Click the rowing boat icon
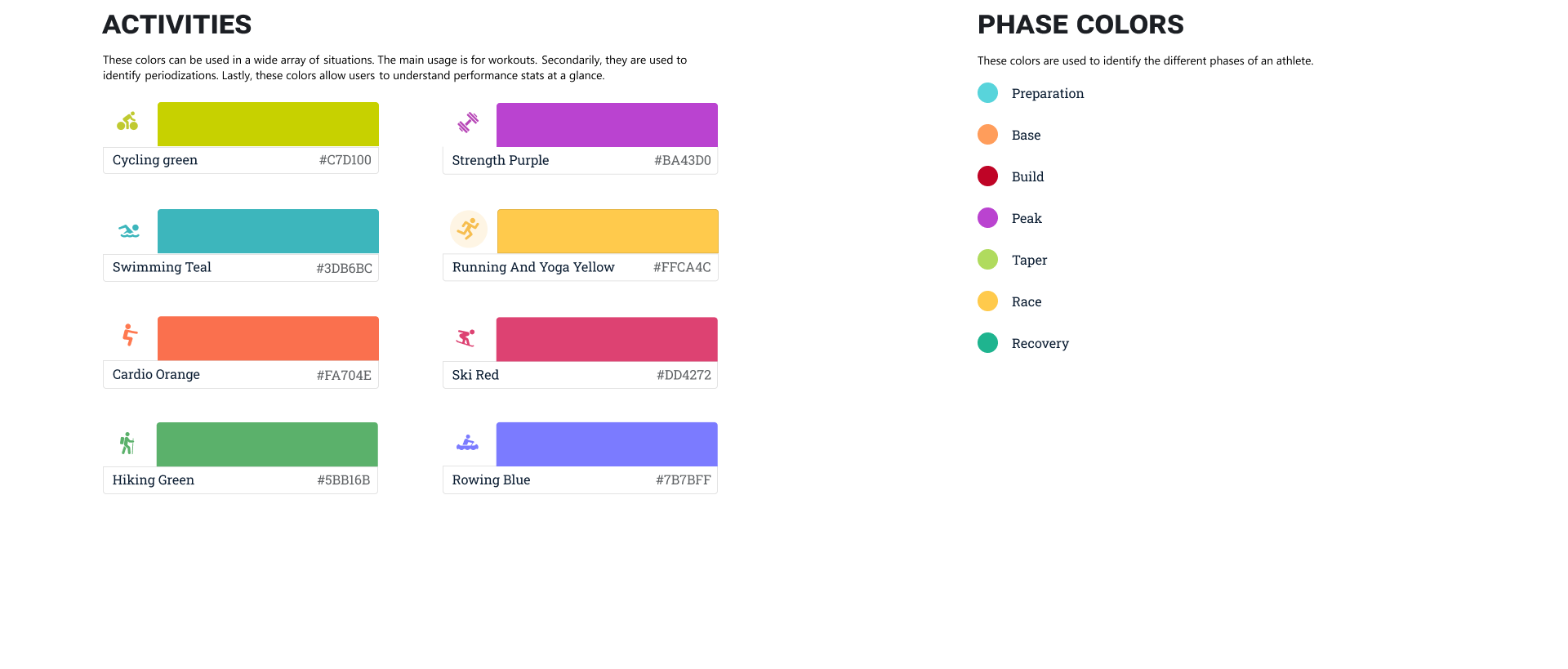The width and height of the screenshot is (1568, 669). coord(467,444)
